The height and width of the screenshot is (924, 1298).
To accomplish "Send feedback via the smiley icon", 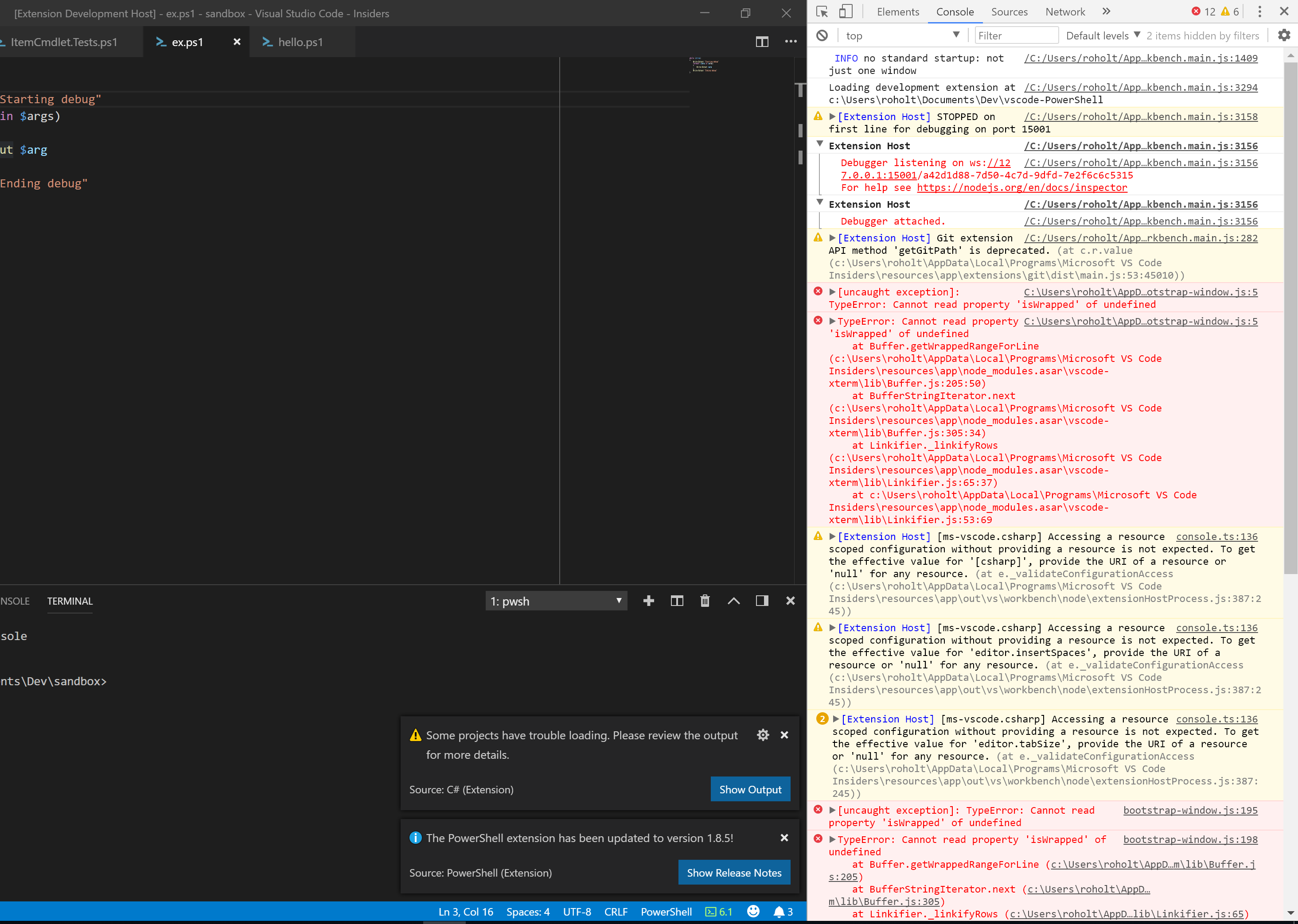I will coord(752,911).
